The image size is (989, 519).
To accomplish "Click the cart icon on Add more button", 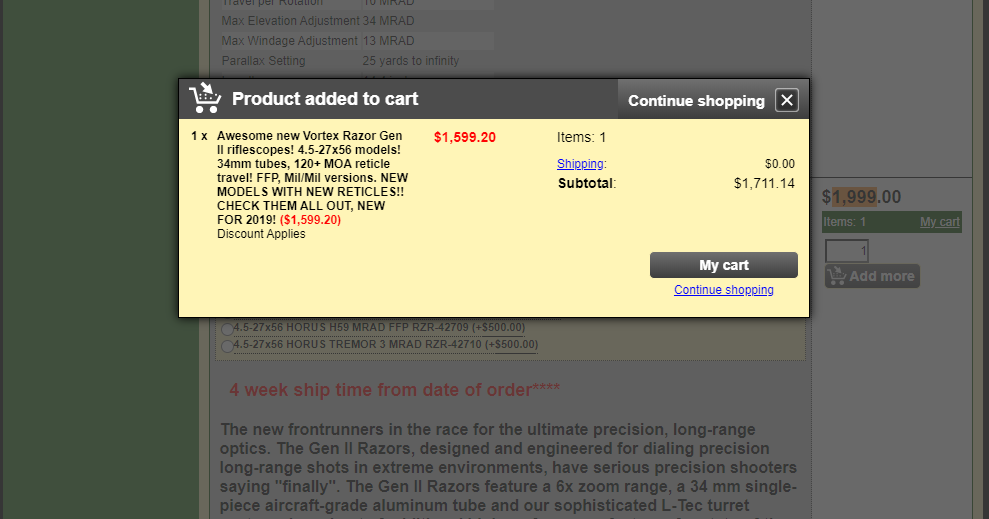I will (x=837, y=276).
